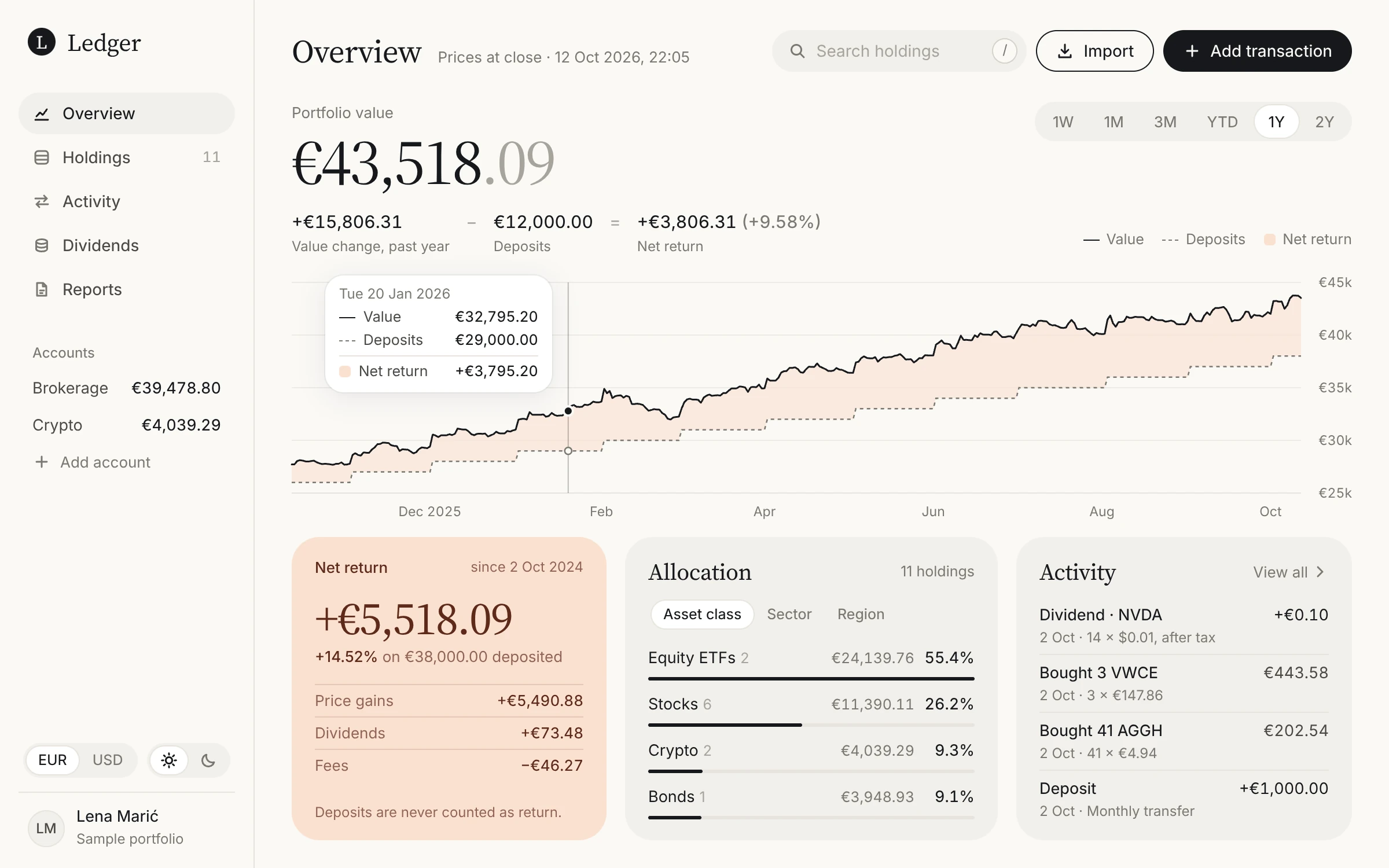Viewport: 1389px width, 868px height.
Task: Click the Stocks allocation bar
Action: tap(811, 724)
